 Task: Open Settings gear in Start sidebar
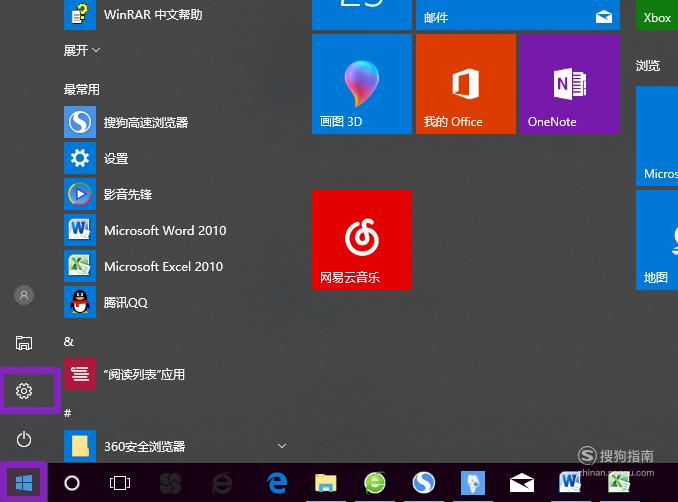24,391
